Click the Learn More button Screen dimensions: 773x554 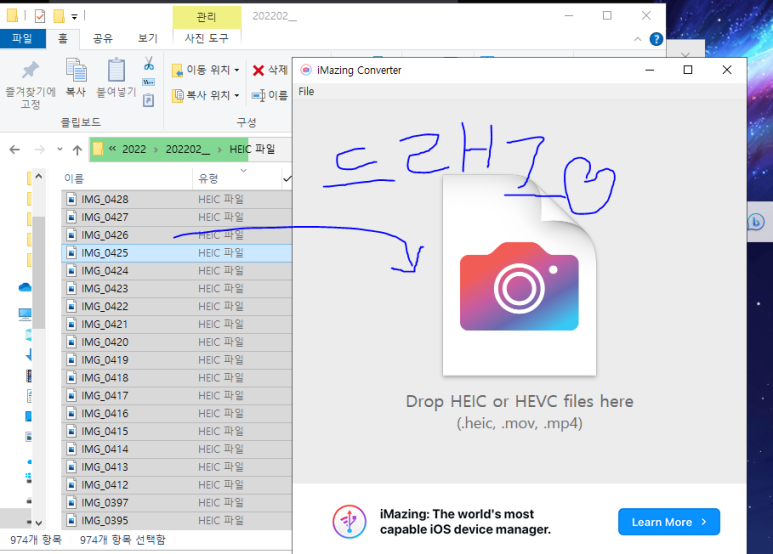[x=669, y=522]
